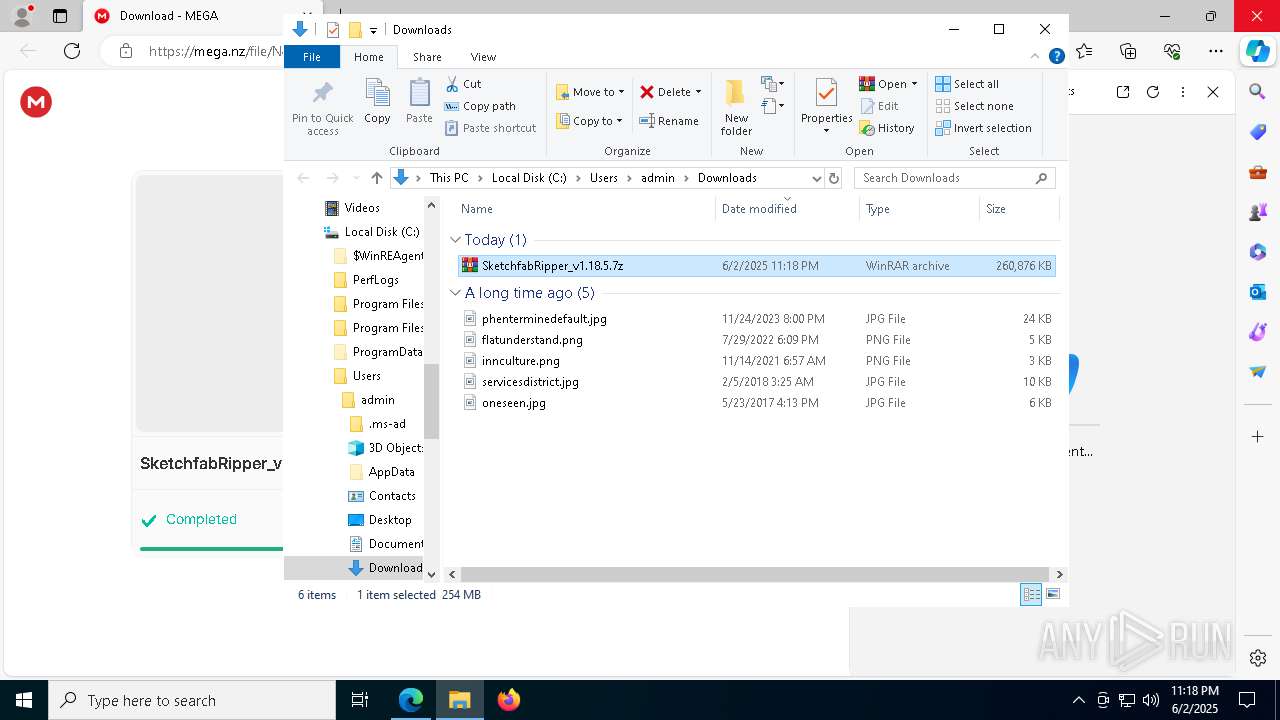Image resolution: width=1280 pixels, height=720 pixels.
Task: Click the Search Downloads field
Action: [x=954, y=178]
